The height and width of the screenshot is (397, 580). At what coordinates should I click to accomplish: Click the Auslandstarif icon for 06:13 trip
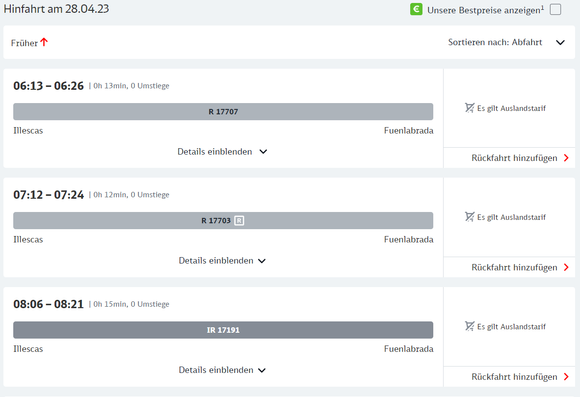469,108
